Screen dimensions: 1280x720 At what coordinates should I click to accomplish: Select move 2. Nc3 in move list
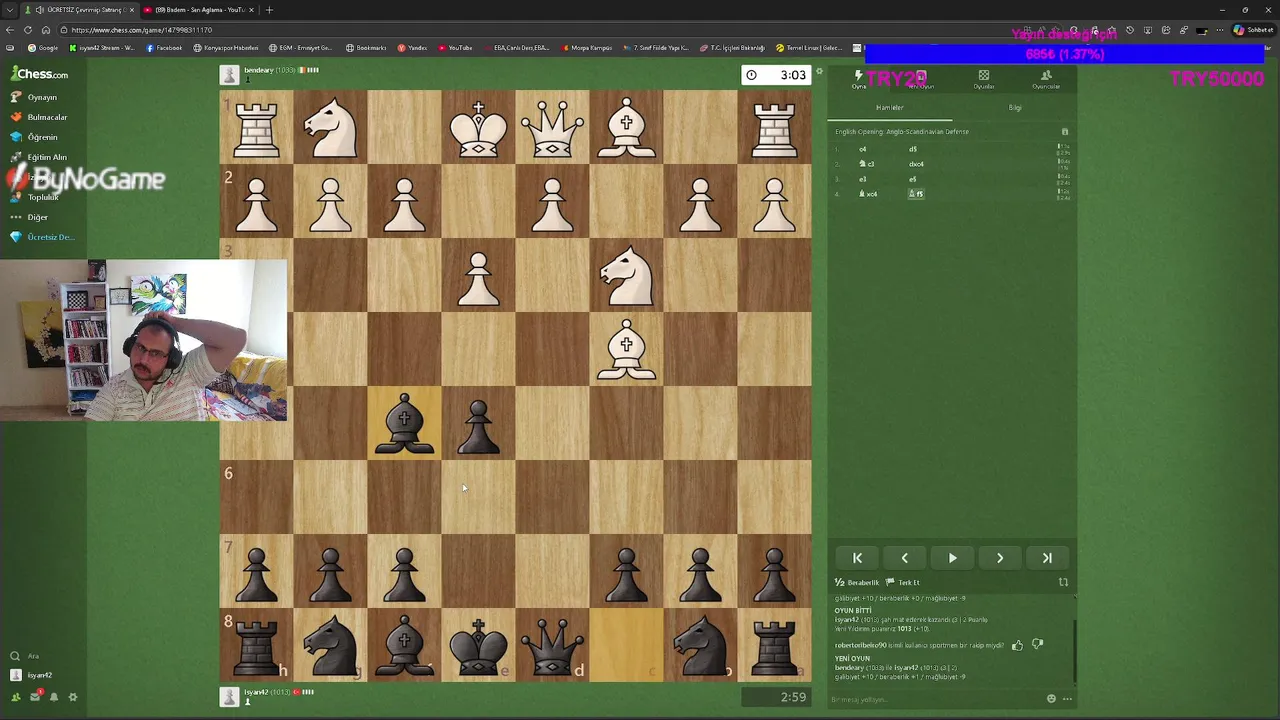[x=867, y=164]
